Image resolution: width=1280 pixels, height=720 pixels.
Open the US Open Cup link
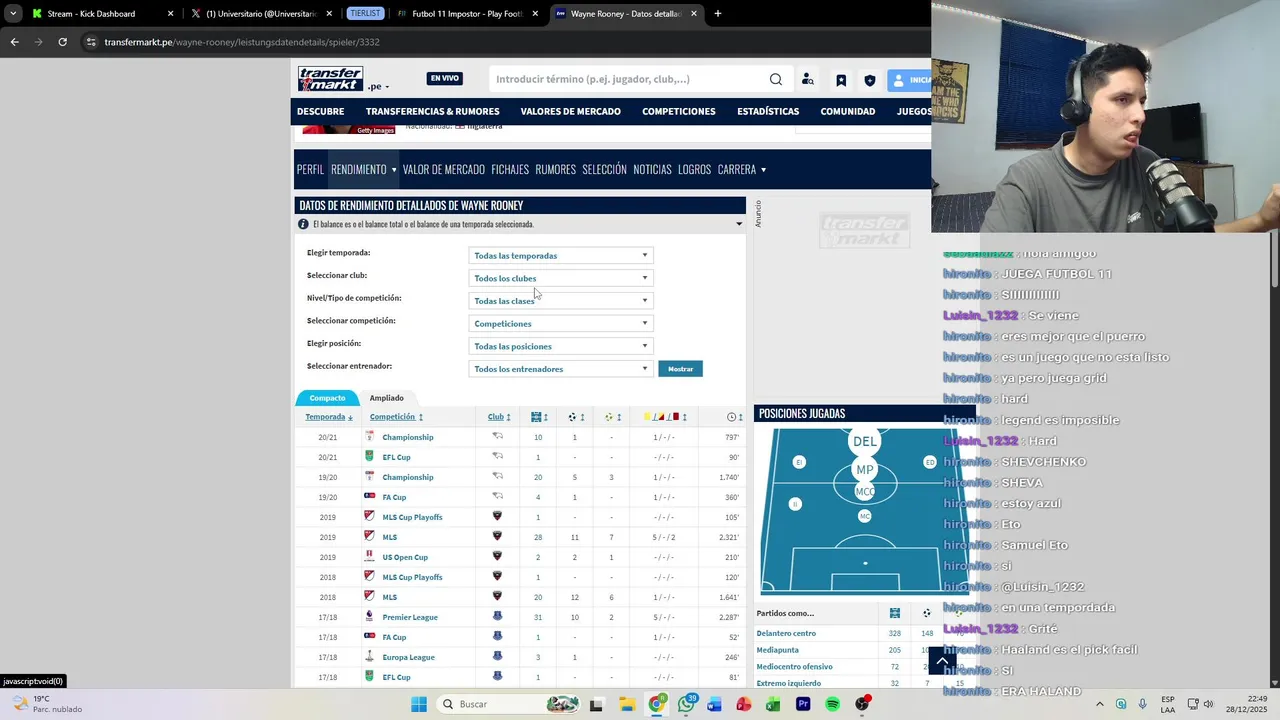pyautogui.click(x=405, y=557)
